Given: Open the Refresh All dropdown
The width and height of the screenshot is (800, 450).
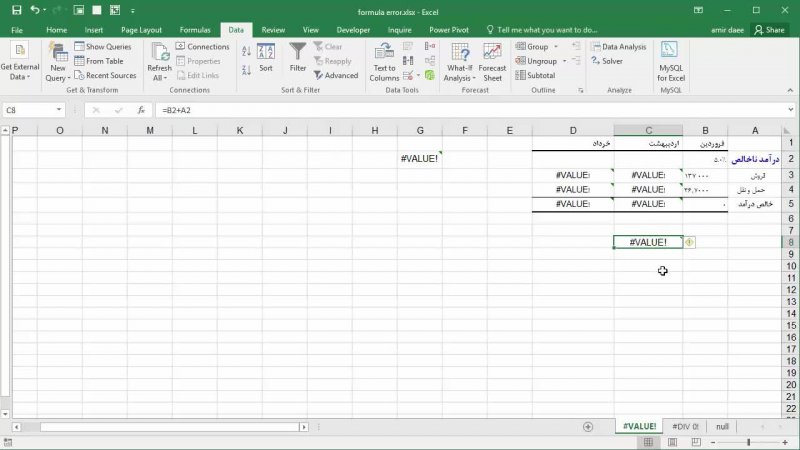Looking at the screenshot, I should coord(159,77).
